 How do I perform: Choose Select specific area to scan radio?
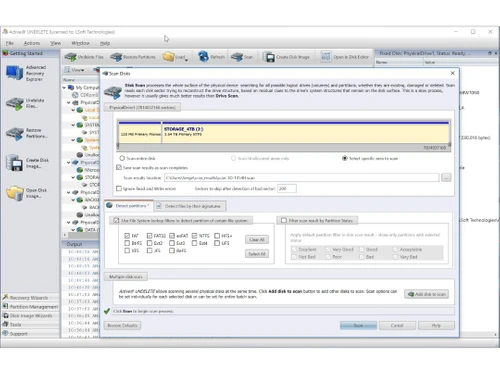click(x=345, y=158)
